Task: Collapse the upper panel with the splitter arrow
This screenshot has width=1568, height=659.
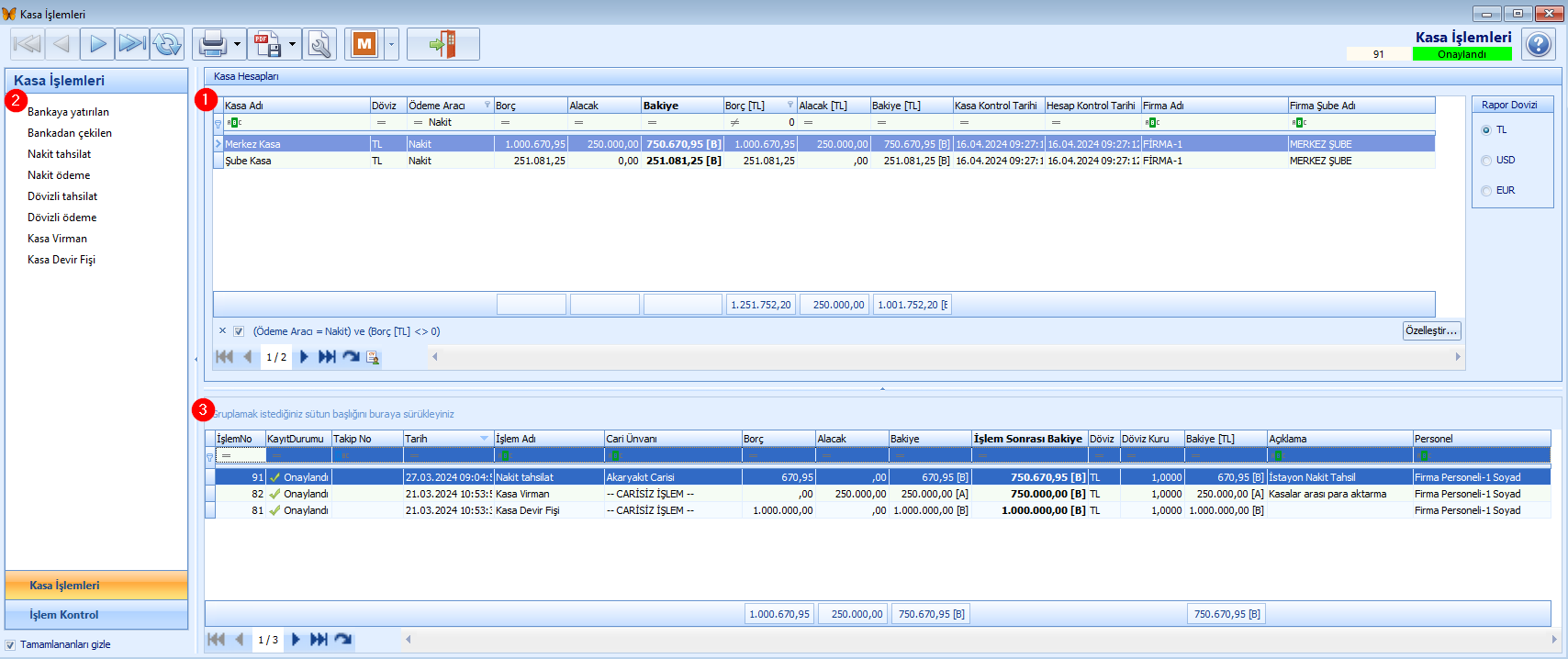Action: coord(882,389)
